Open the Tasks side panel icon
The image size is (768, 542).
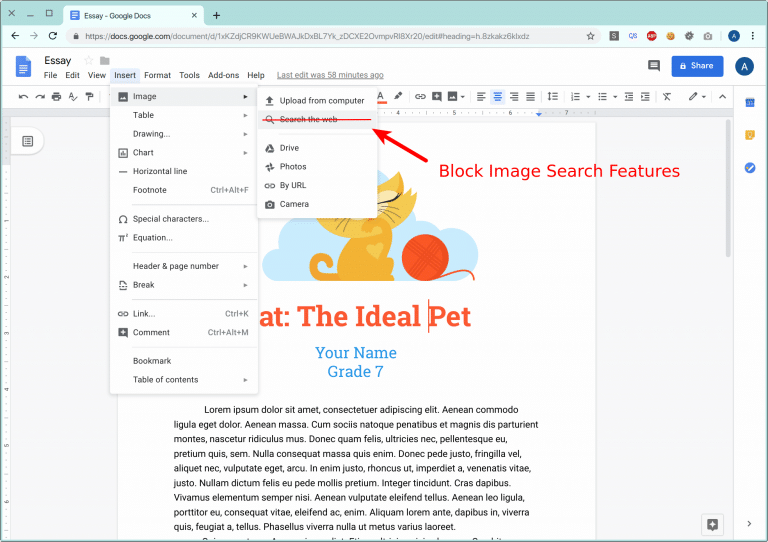[x=749, y=168]
